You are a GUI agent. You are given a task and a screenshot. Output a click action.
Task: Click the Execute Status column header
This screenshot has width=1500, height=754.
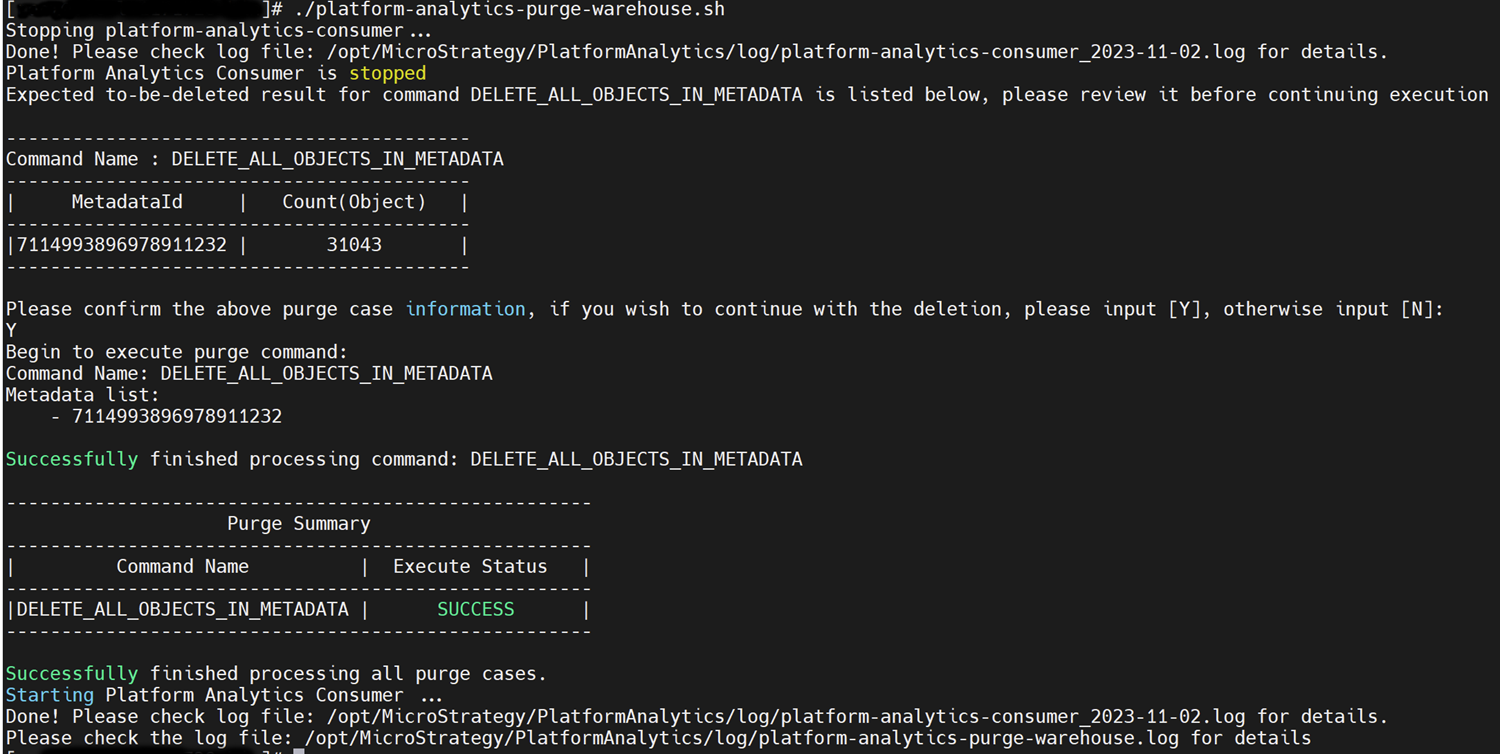tap(470, 567)
